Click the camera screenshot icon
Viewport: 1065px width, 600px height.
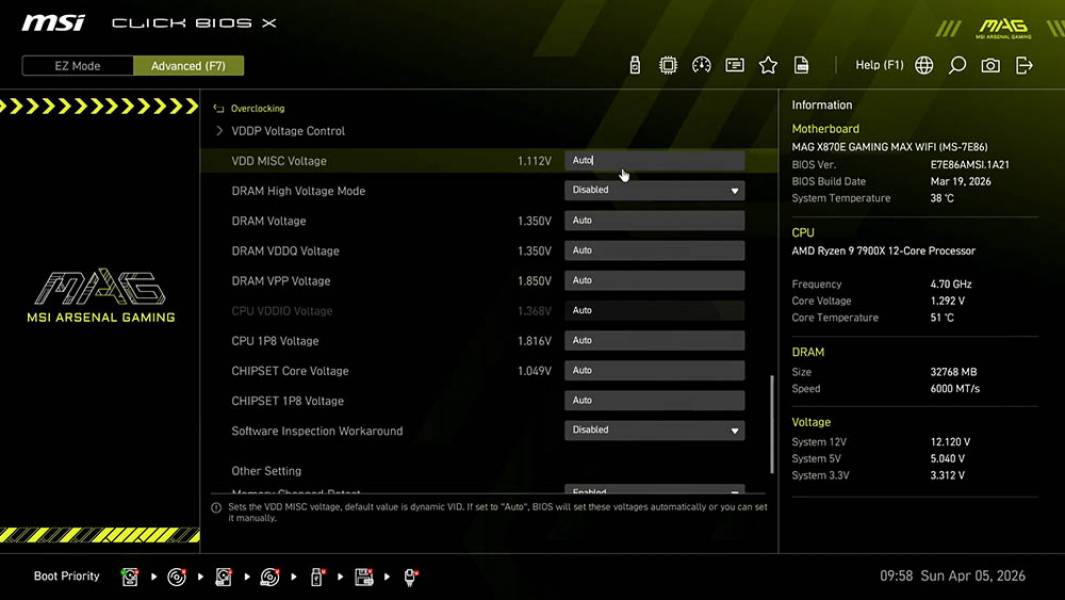[989, 64]
